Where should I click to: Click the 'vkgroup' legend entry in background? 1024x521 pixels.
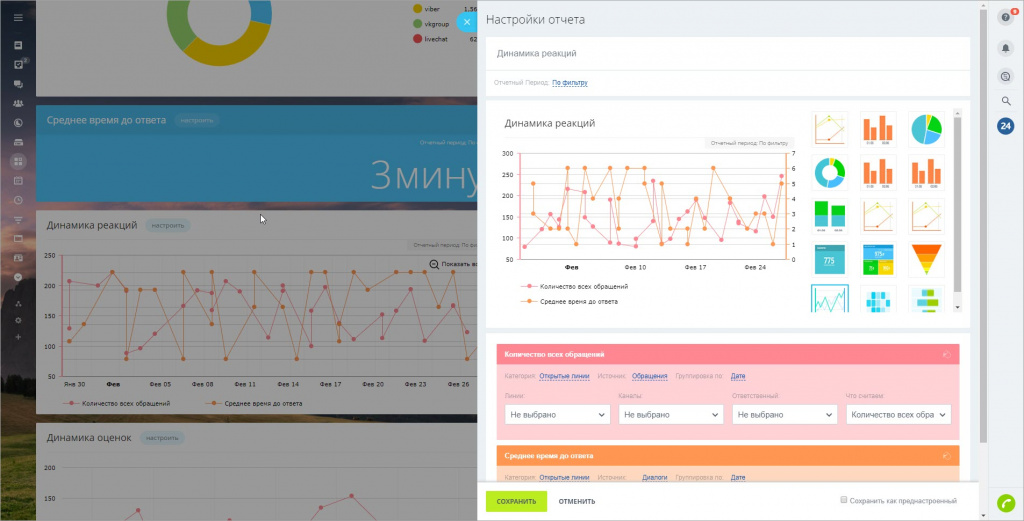pos(431,24)
